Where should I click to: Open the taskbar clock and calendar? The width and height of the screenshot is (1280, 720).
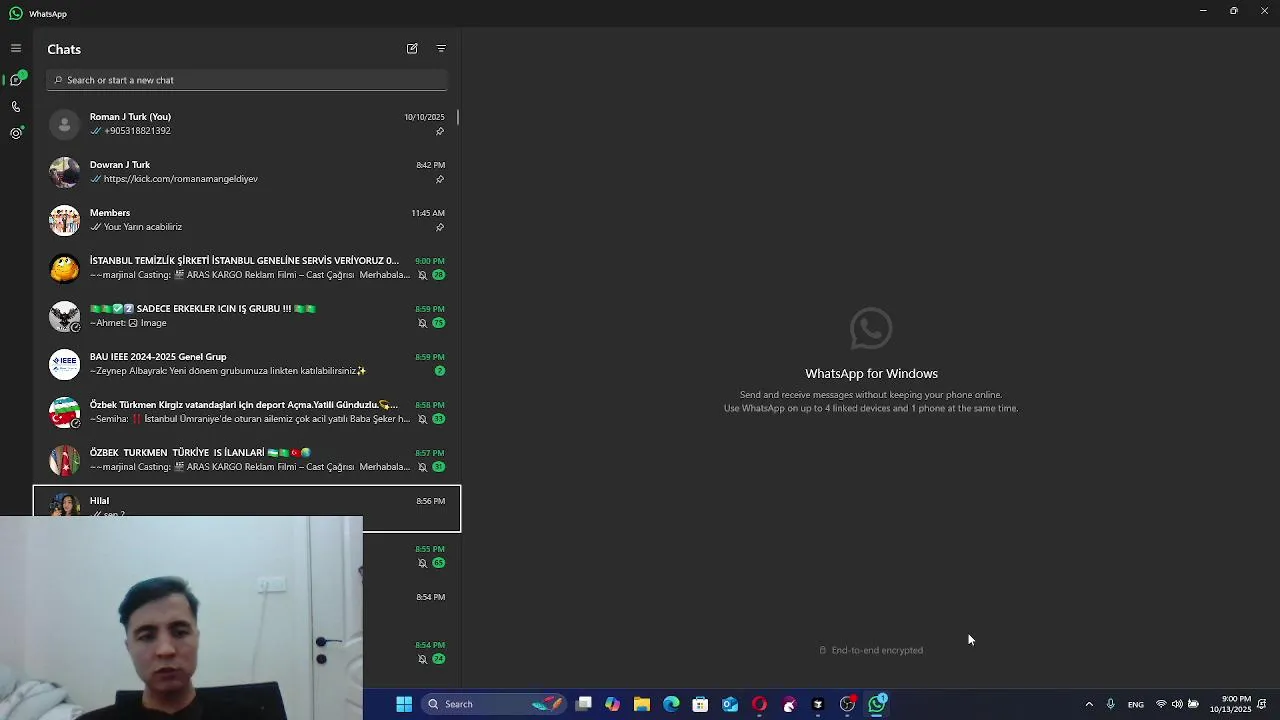[1230, 704]
